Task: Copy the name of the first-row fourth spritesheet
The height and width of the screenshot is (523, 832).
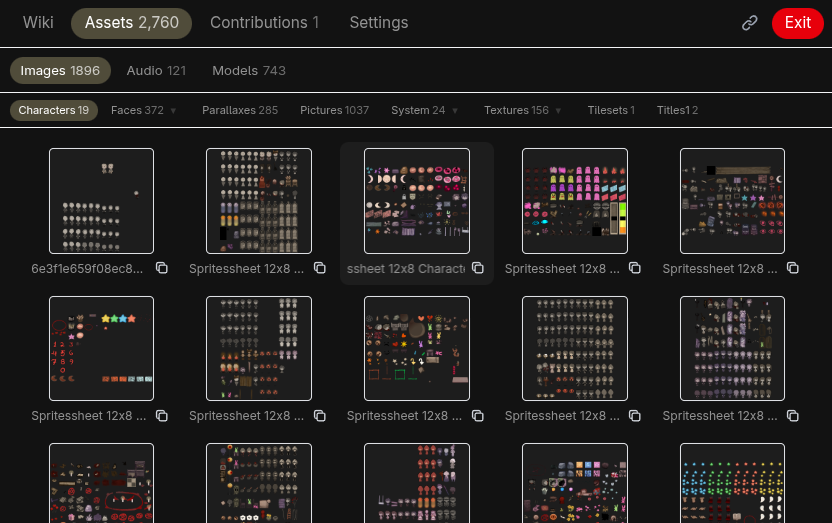Action: coord(635,268)
